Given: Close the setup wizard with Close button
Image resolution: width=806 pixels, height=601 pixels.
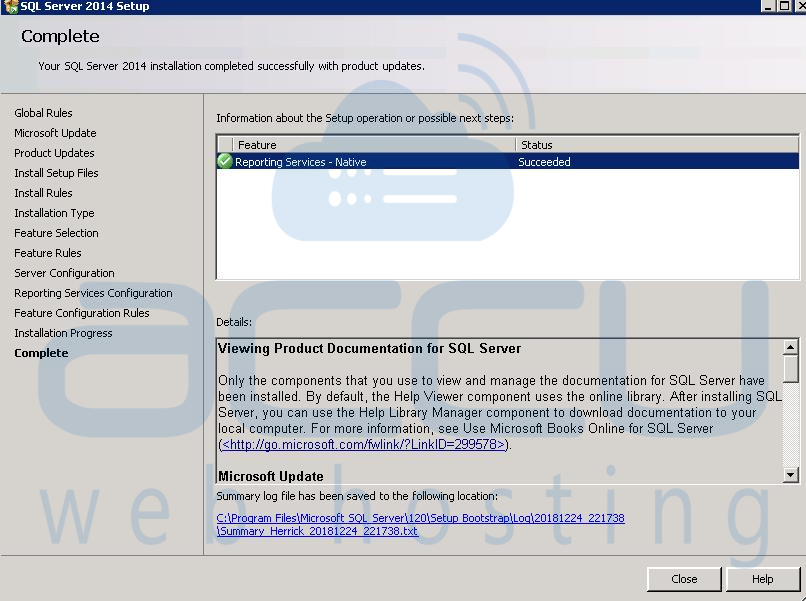Looking at the screenshot, I should point(684,579).
